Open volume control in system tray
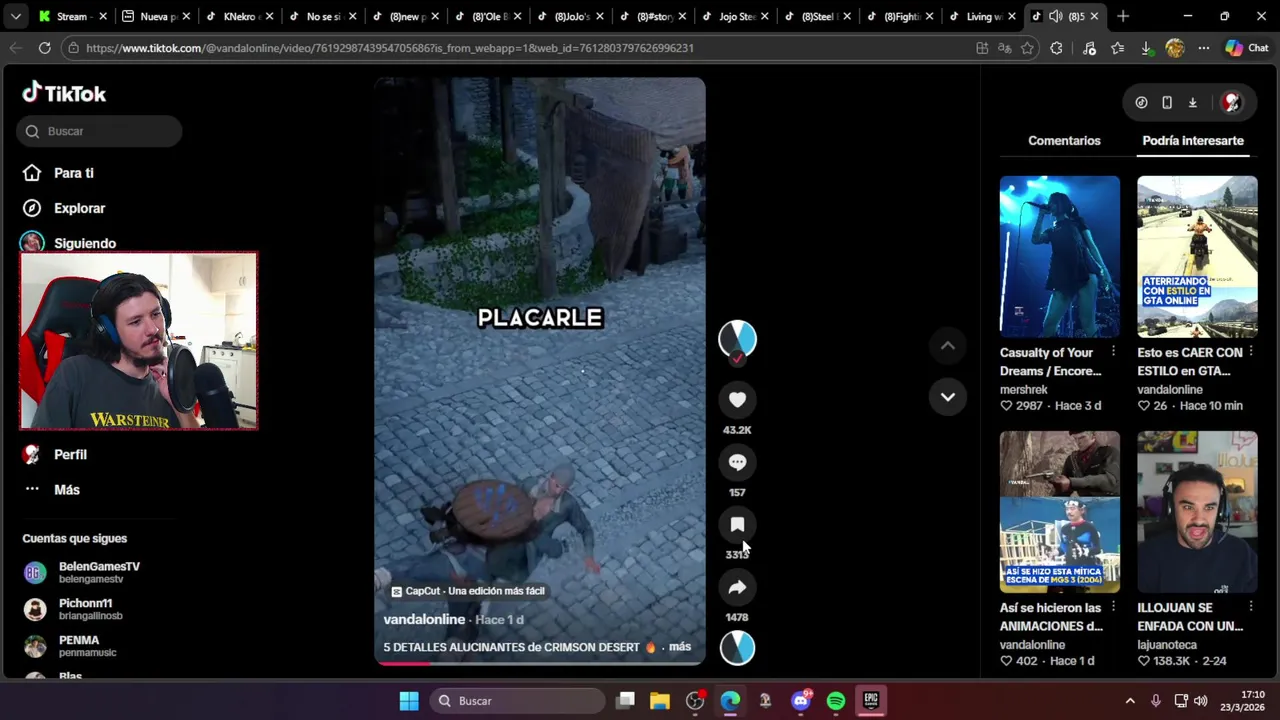This screenshot has width=1280, height=720. coord(1201,701)
